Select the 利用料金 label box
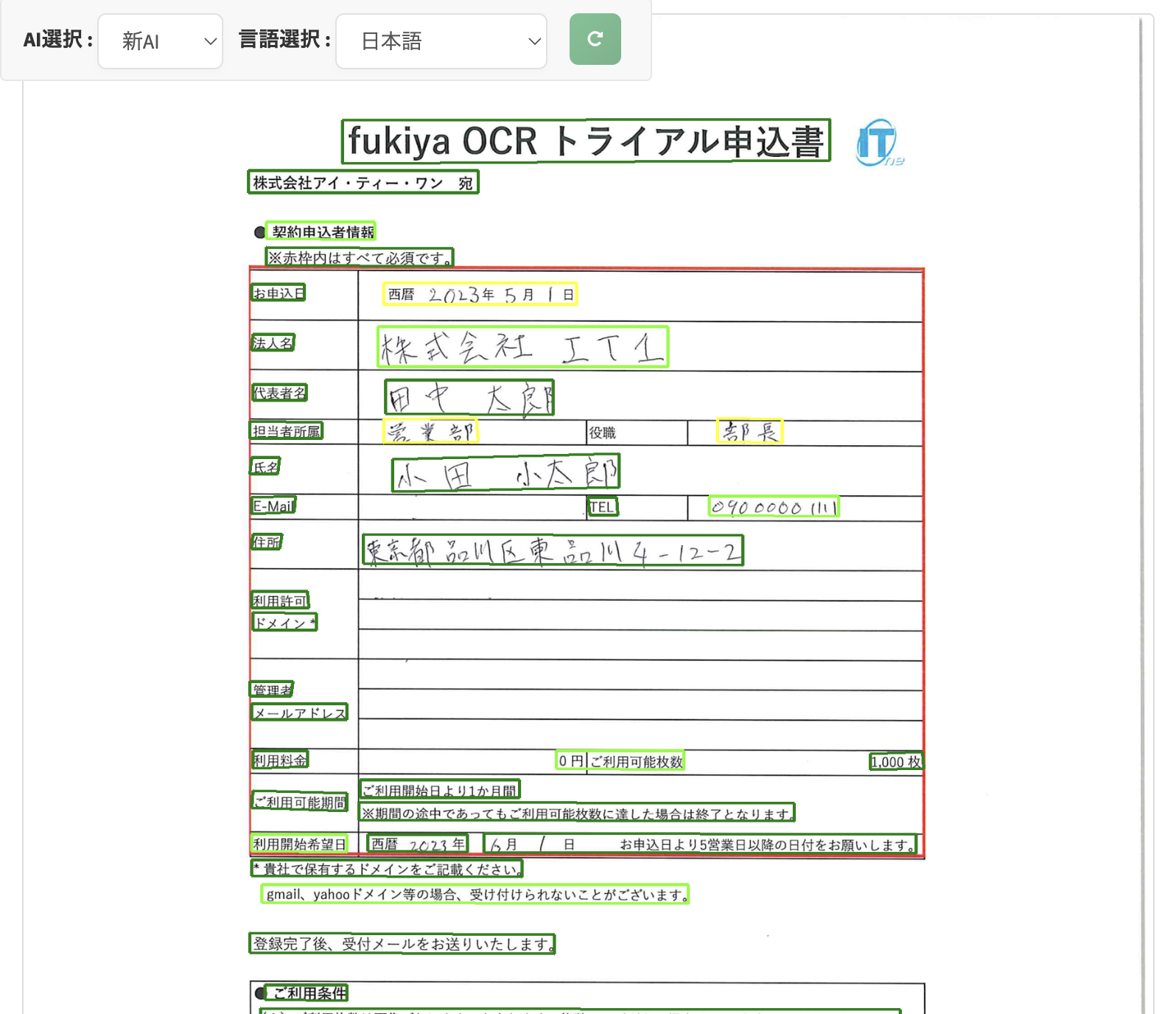Screen dimensions: 1176x1014 pyautogui.click(x=279, y=760)
